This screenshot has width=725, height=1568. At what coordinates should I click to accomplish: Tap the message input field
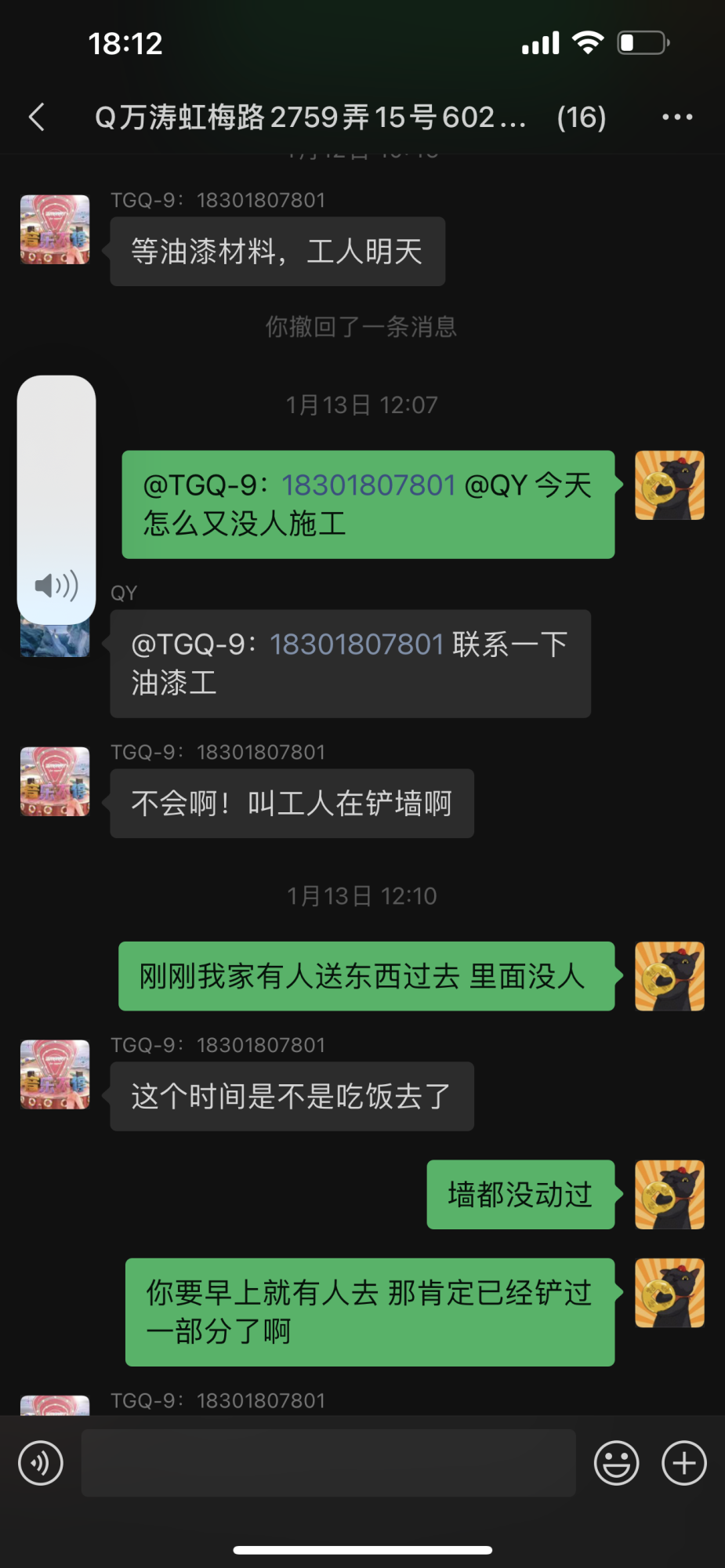(x=328, y=1463)
